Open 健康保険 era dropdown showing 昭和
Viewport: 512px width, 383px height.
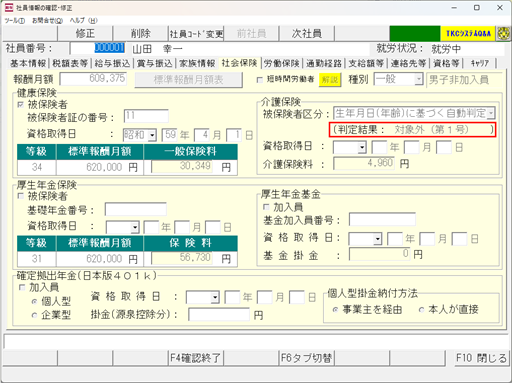coord(152,135)
